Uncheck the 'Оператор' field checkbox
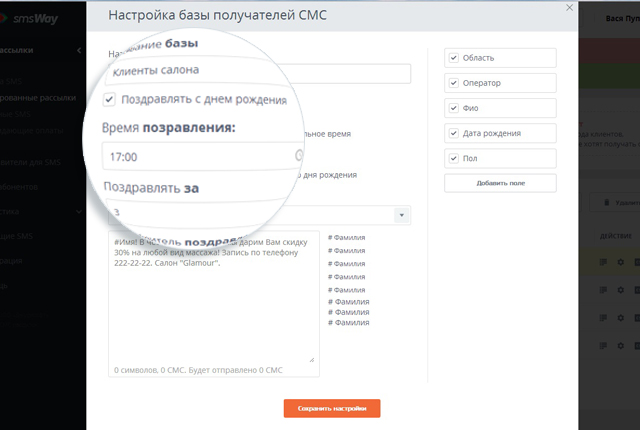Viewport: 640px width, 430px height. pyautogui.click(x=453, y=83)
